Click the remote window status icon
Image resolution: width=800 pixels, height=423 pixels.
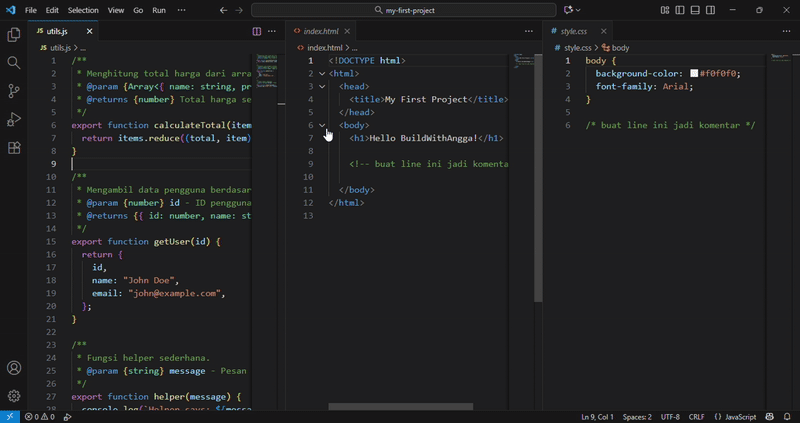point(10,417)
